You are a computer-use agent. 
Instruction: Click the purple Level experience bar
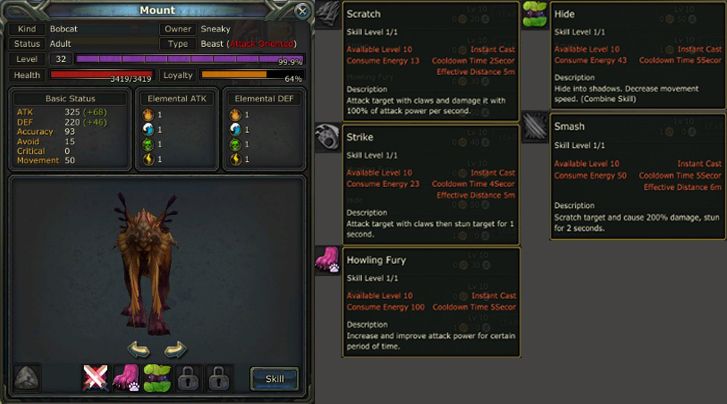[x=190, y=59]
